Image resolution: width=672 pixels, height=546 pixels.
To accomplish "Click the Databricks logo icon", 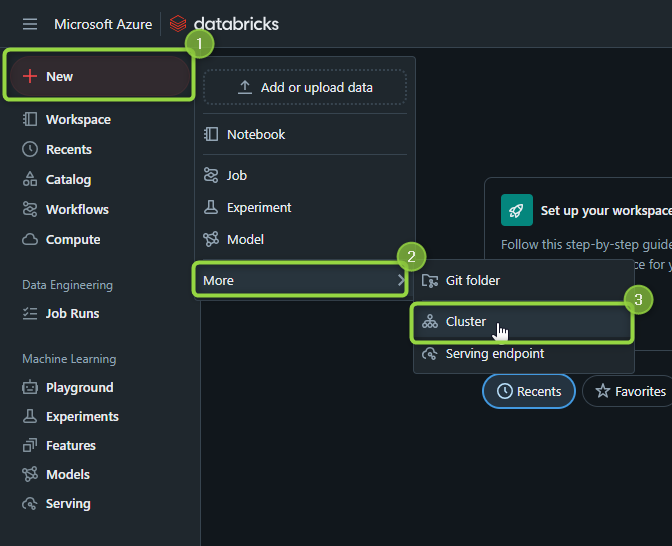I will 178,24.
